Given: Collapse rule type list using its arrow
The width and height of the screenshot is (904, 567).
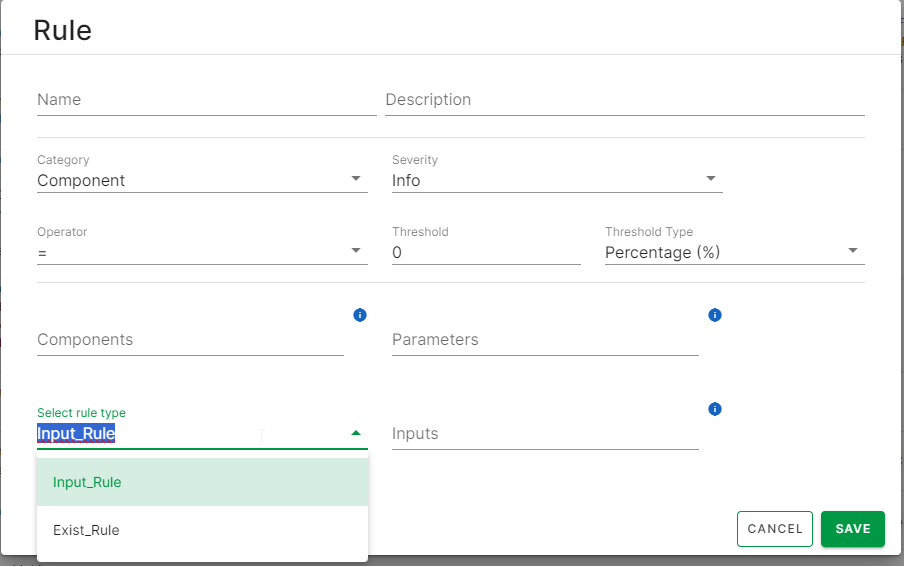Looking at the screenshot, I should 356,433.
